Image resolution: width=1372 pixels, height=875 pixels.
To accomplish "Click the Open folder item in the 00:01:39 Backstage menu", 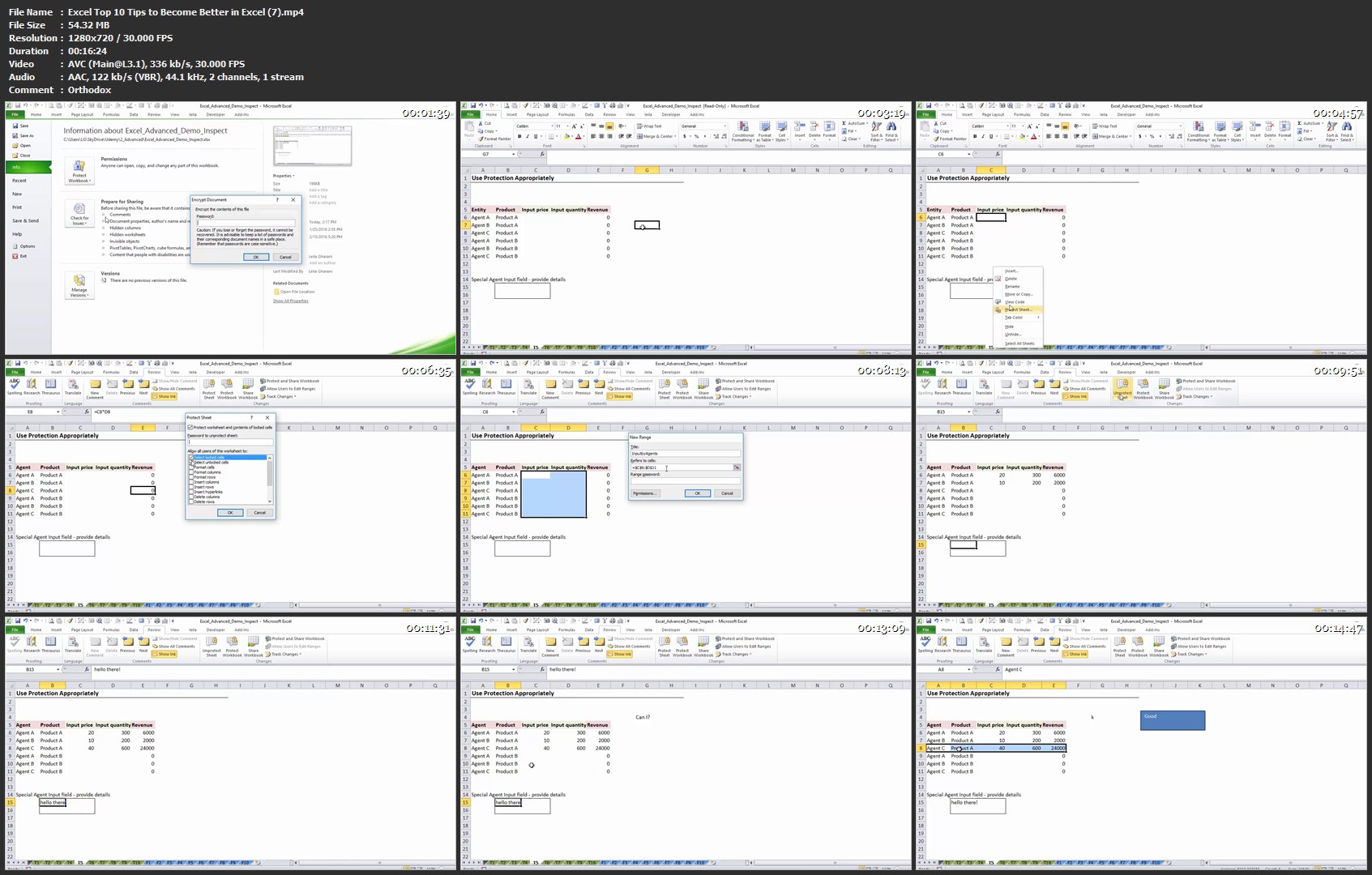I will click(22, 146).
